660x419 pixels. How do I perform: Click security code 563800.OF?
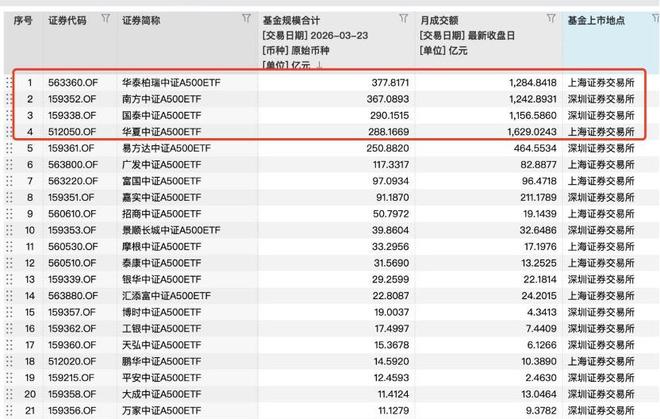click(x=74, y=164)
